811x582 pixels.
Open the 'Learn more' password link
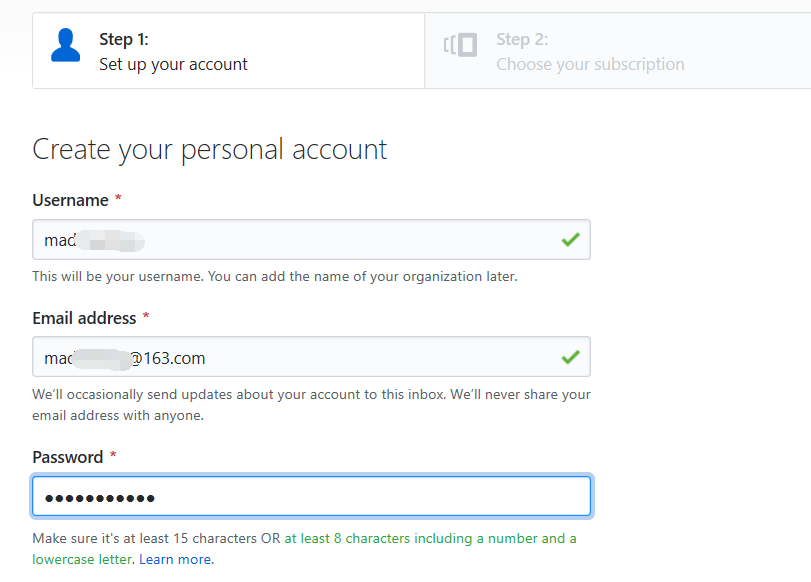(x=175, y=559)
